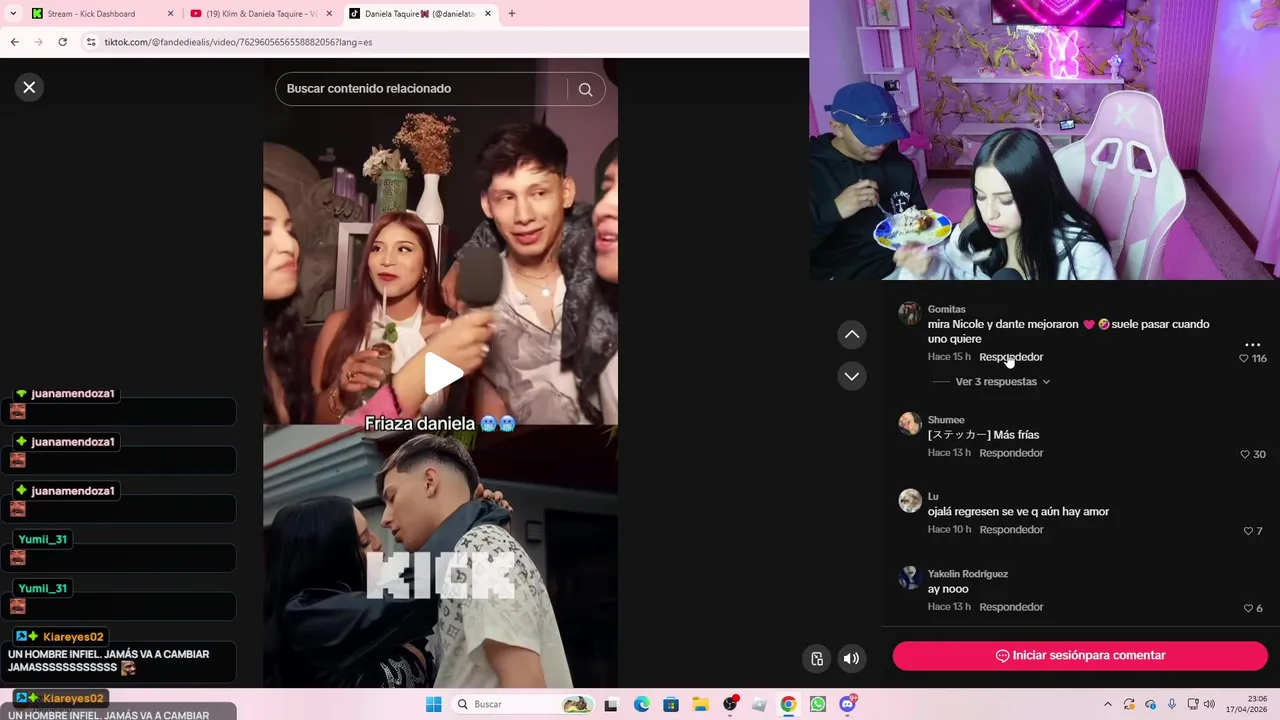The height and width of the screenshot is (720, 1280).
Task: Close the Kick Dashboard tab
Action: 170,14
